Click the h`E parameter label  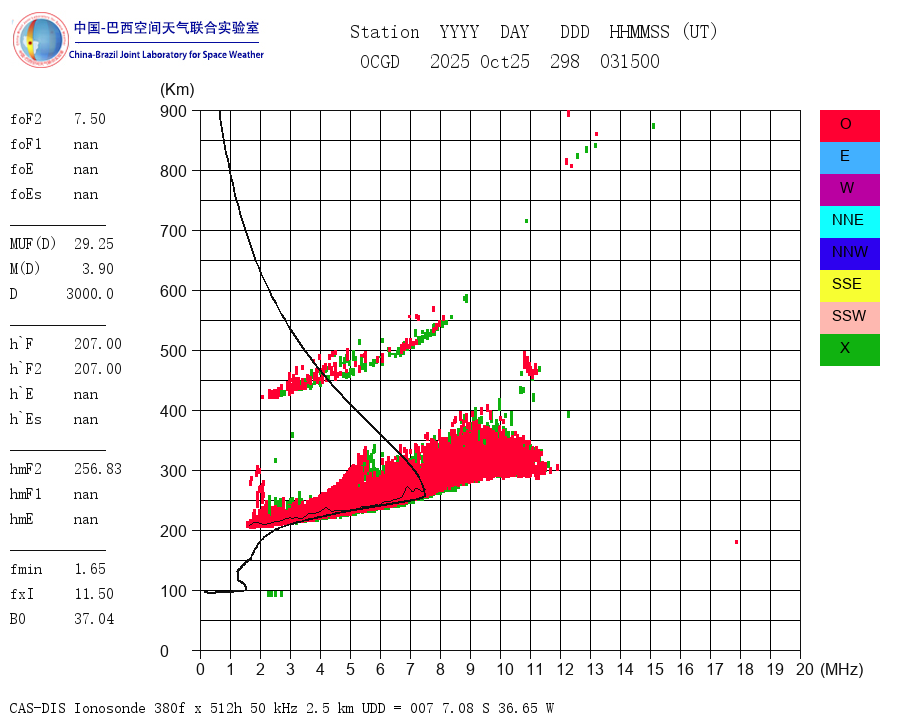click(22, 394)
